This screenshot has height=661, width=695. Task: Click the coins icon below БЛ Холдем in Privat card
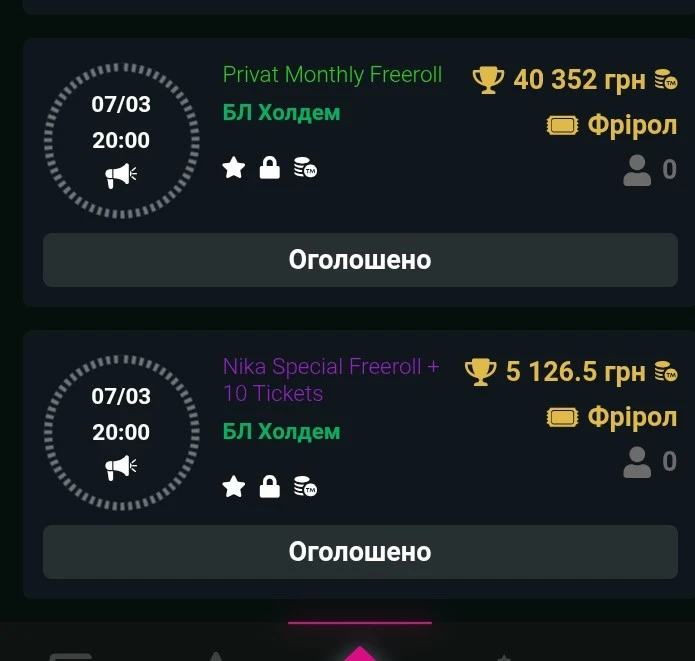(x=305, y=168)
